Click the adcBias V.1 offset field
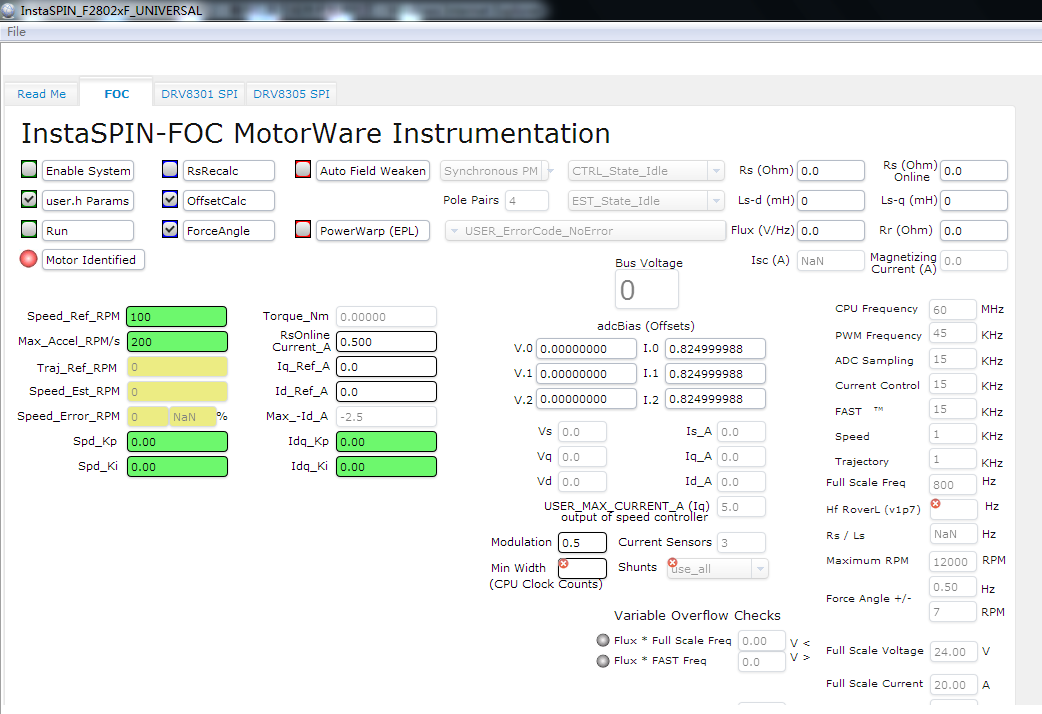The height and width of the screenshot is (714, 1042). 586,374
